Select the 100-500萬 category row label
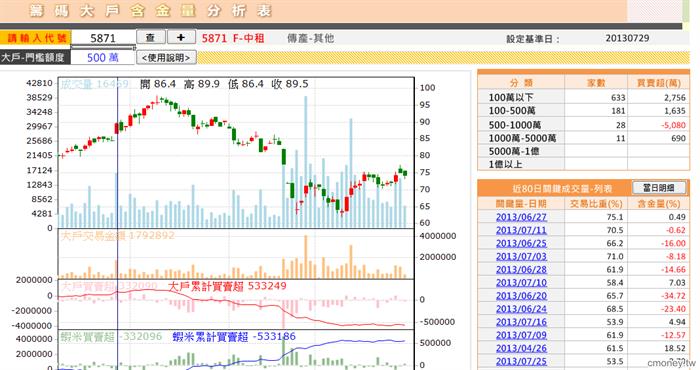700x370 pixels. tap(512, 111)
